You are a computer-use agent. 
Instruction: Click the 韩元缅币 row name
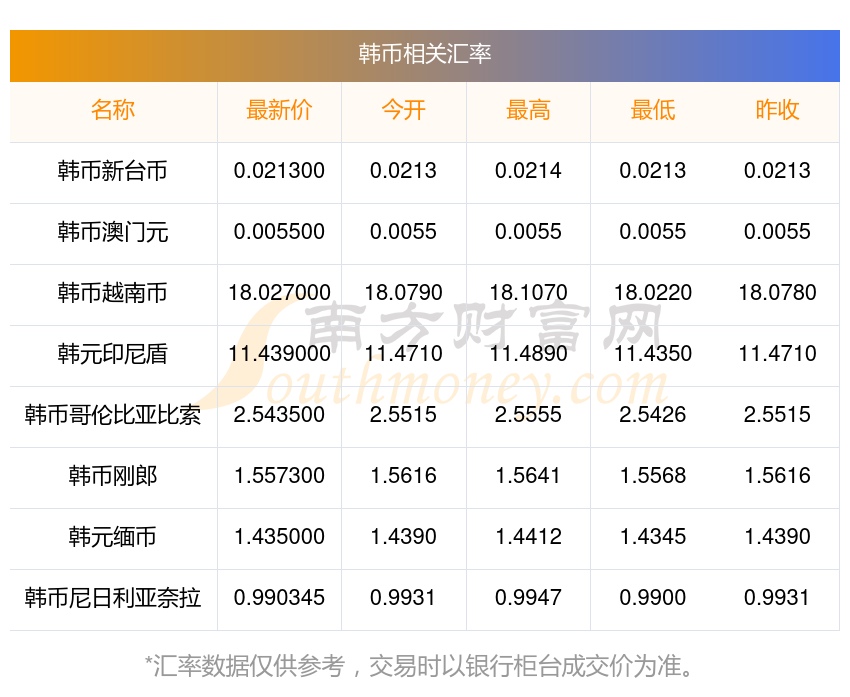click(x=113, y=537)
